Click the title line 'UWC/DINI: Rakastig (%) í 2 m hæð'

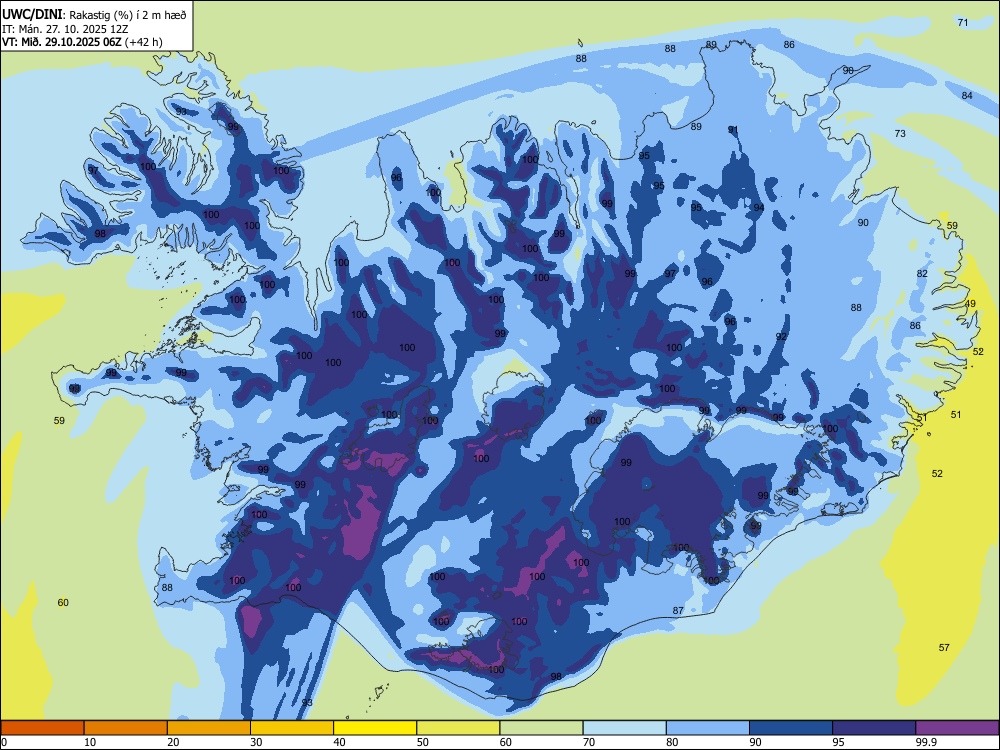[x=94, y=14]
